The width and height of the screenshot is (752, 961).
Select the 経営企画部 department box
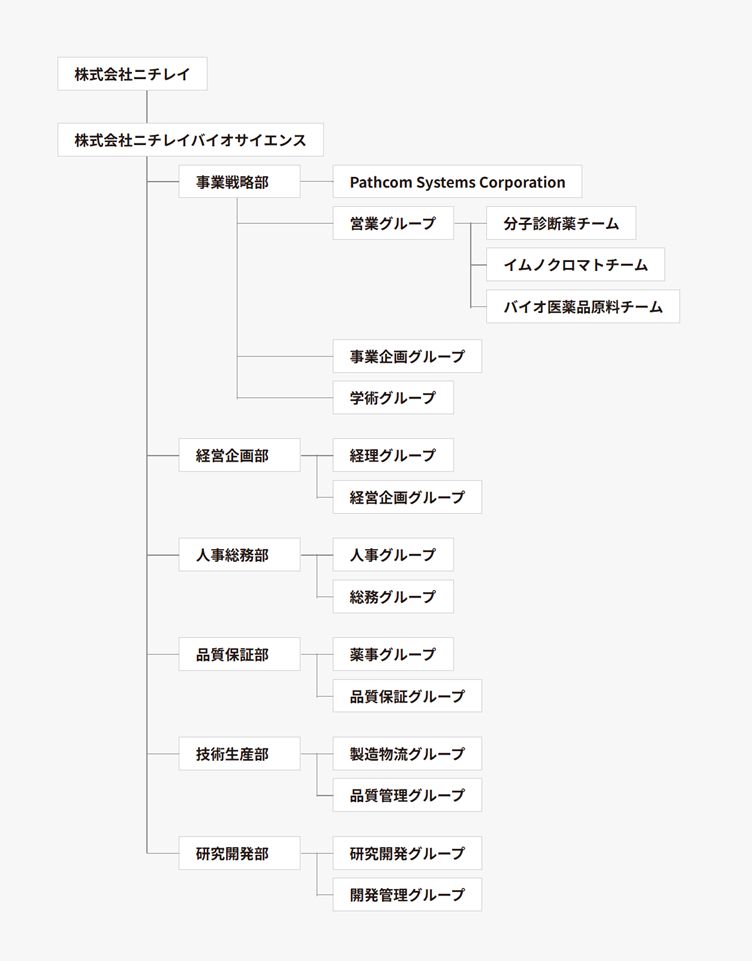(239, 456)
